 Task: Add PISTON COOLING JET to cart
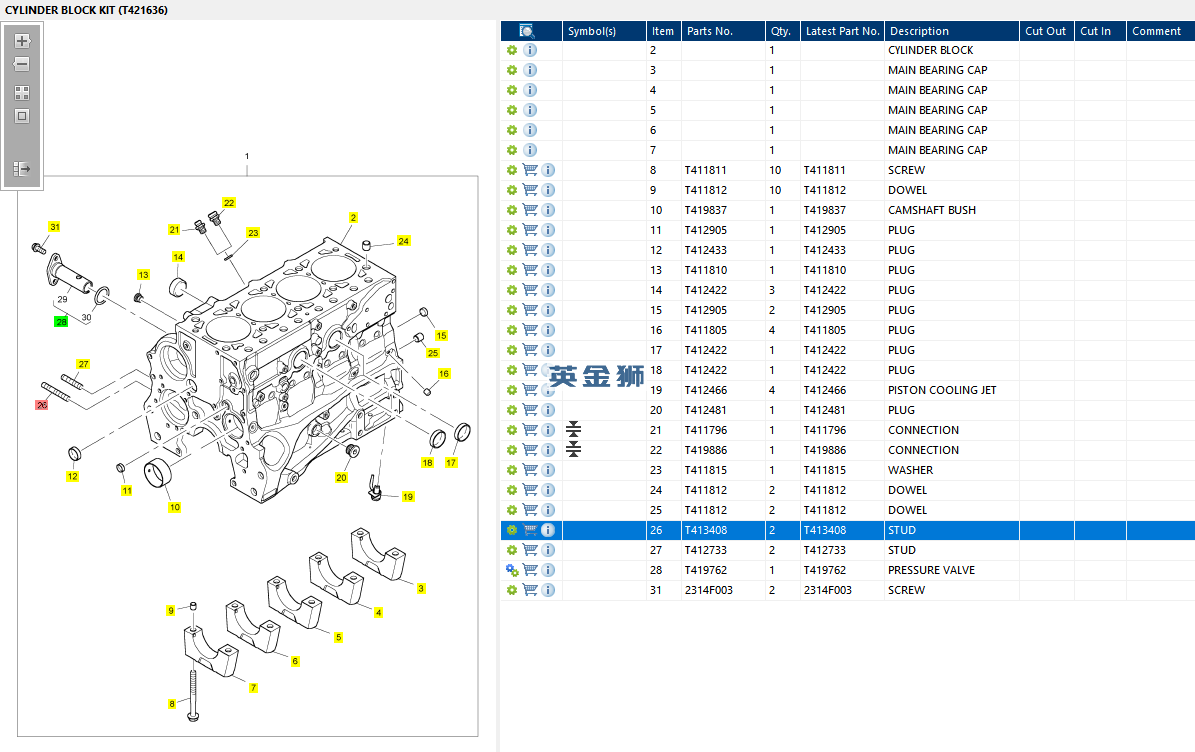coord(530,390)
